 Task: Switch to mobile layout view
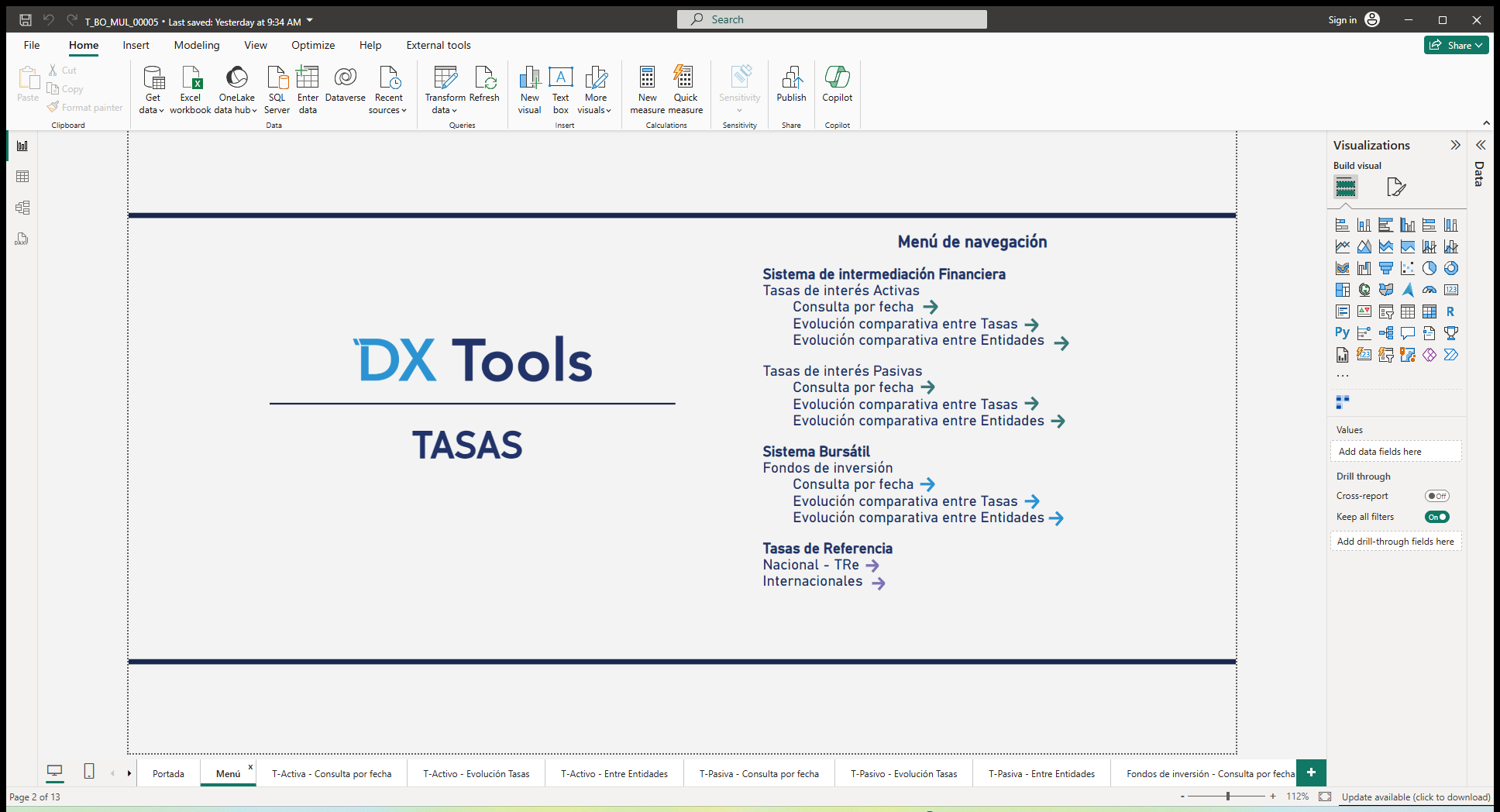click(x=89, y=771)
